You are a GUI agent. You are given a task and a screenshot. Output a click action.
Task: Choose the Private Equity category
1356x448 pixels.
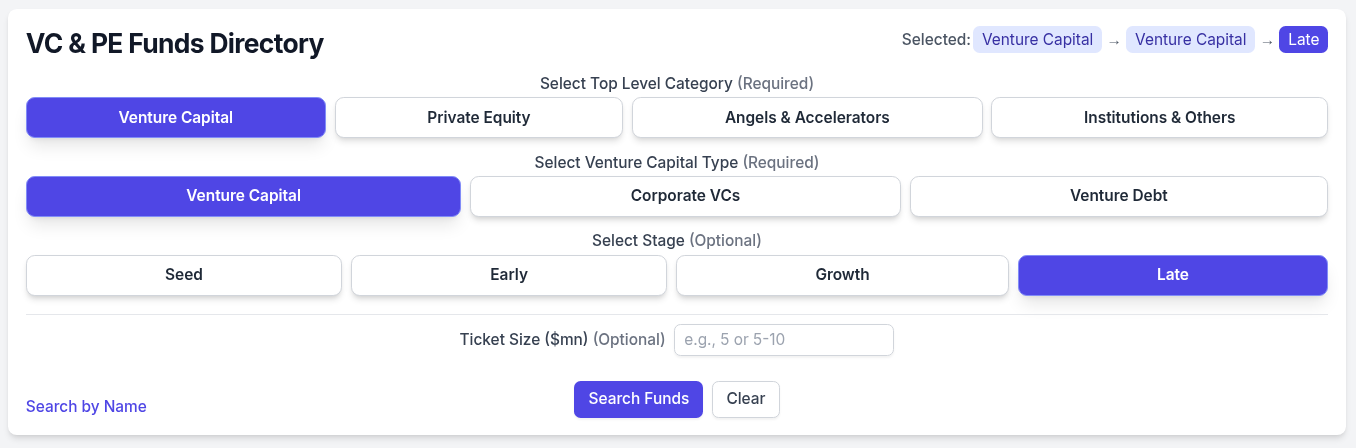click(x=478, y=117)
